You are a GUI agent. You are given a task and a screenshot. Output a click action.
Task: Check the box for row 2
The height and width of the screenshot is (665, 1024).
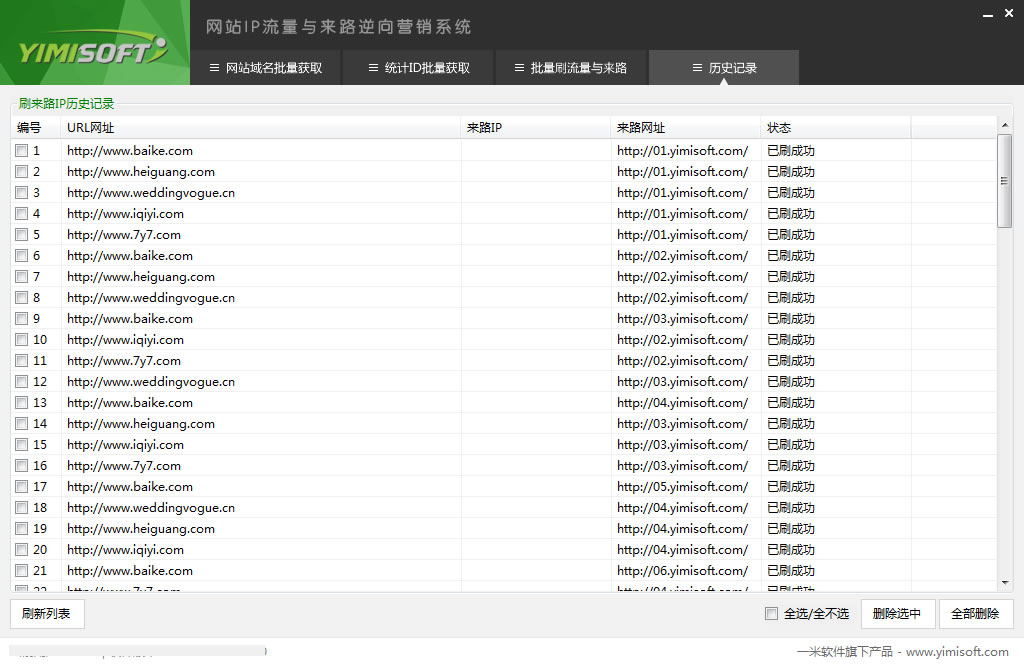[22, 172]
